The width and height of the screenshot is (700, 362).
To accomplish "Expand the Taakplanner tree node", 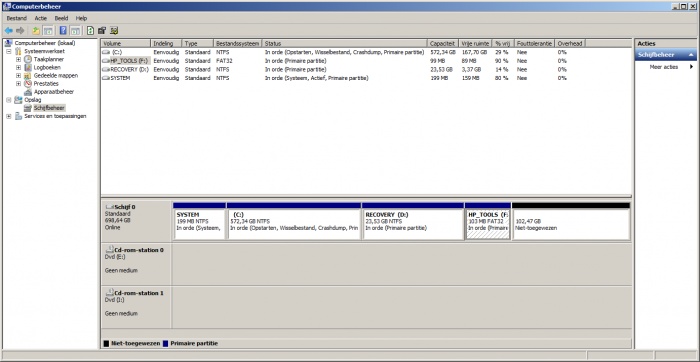I will click(x=18, y=59).
